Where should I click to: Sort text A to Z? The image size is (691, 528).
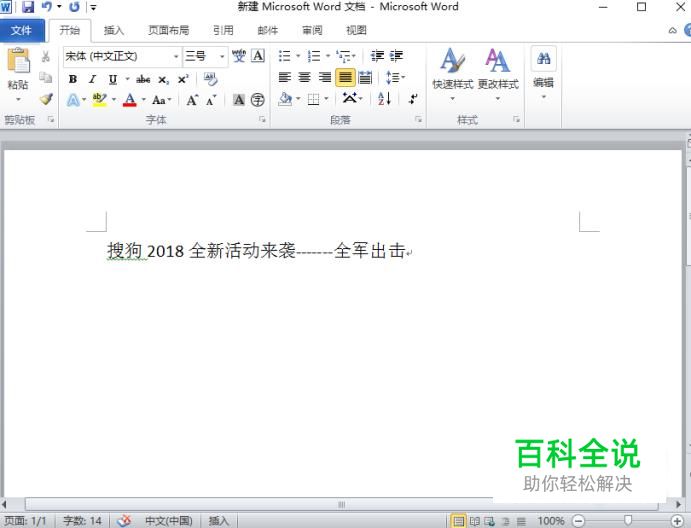(384, 99)
